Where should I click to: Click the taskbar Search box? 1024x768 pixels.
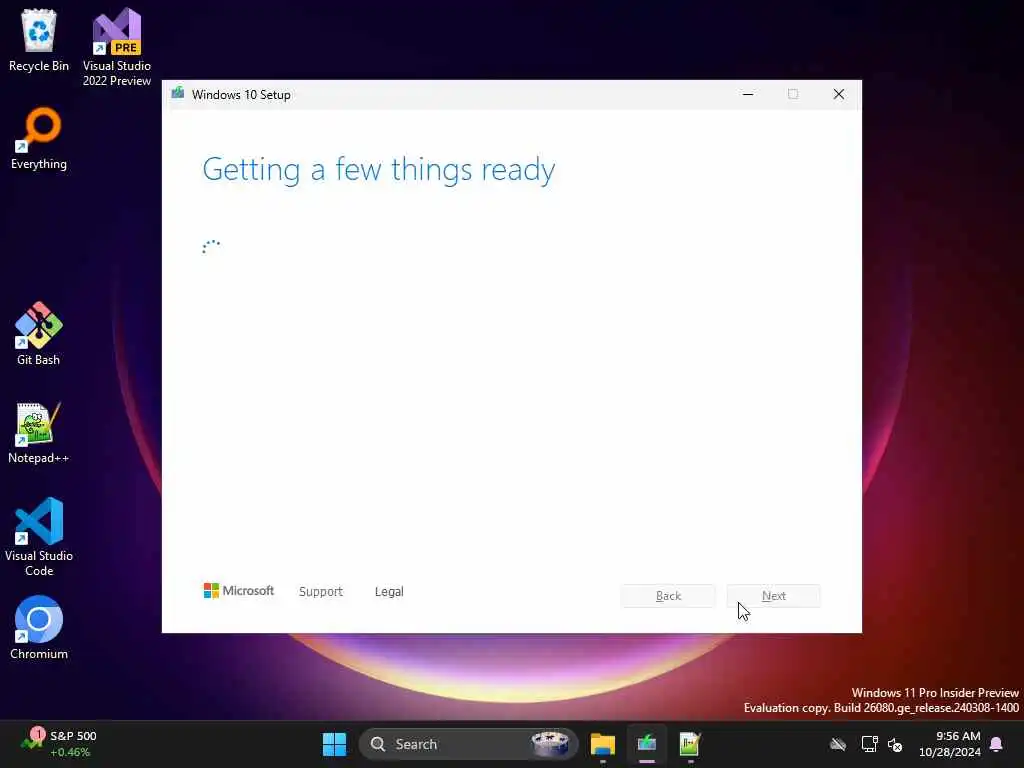click(x=468, y=744)
